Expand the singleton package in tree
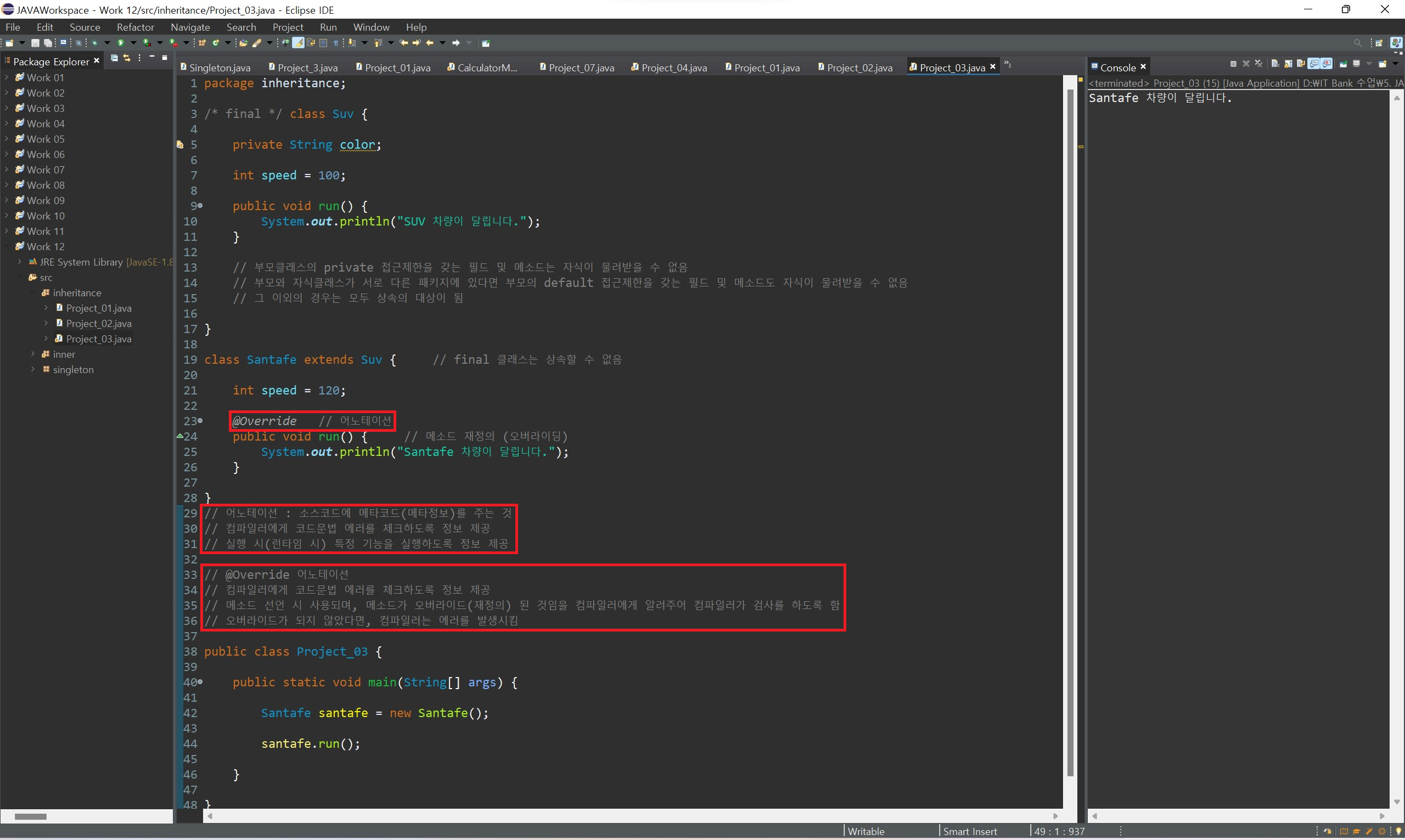Screen dimensions: 1405x840 [x=33, y=370]
